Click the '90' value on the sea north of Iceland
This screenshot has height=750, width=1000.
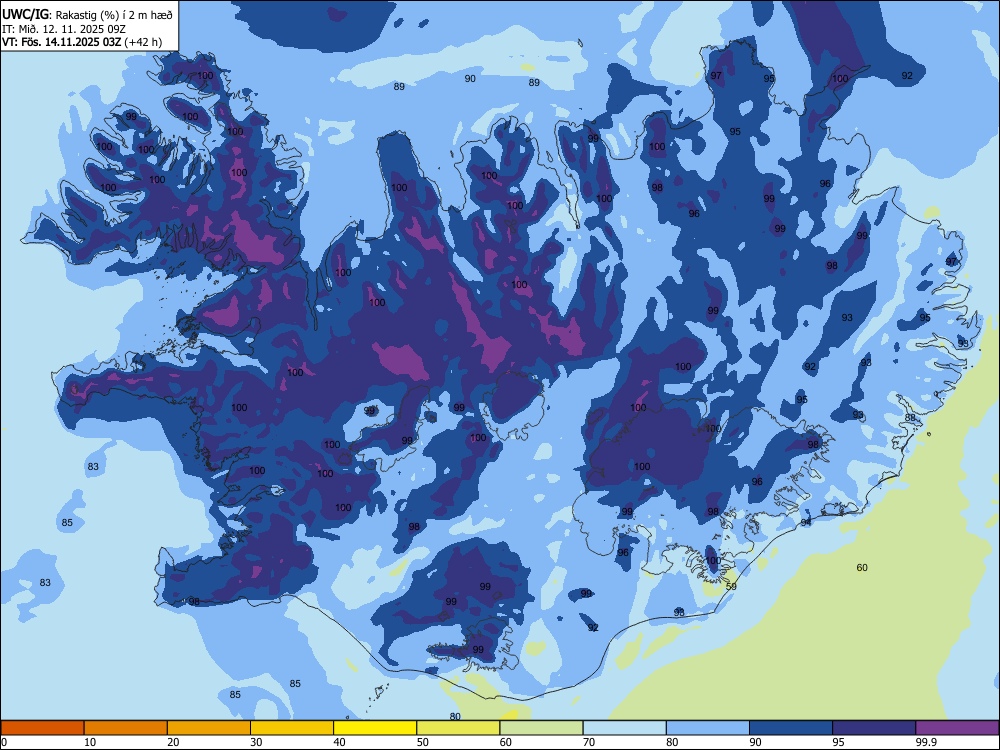(470, 78)
